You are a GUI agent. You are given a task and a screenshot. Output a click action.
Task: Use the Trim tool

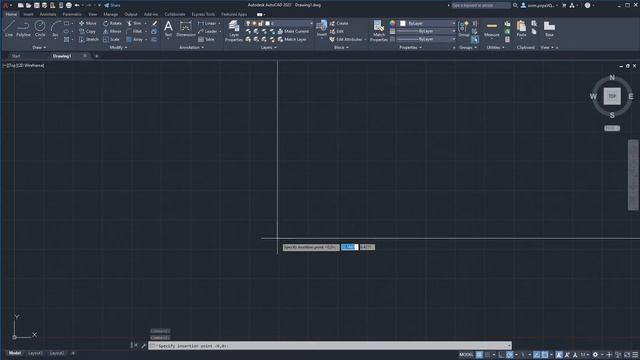(x=134, y=23)
